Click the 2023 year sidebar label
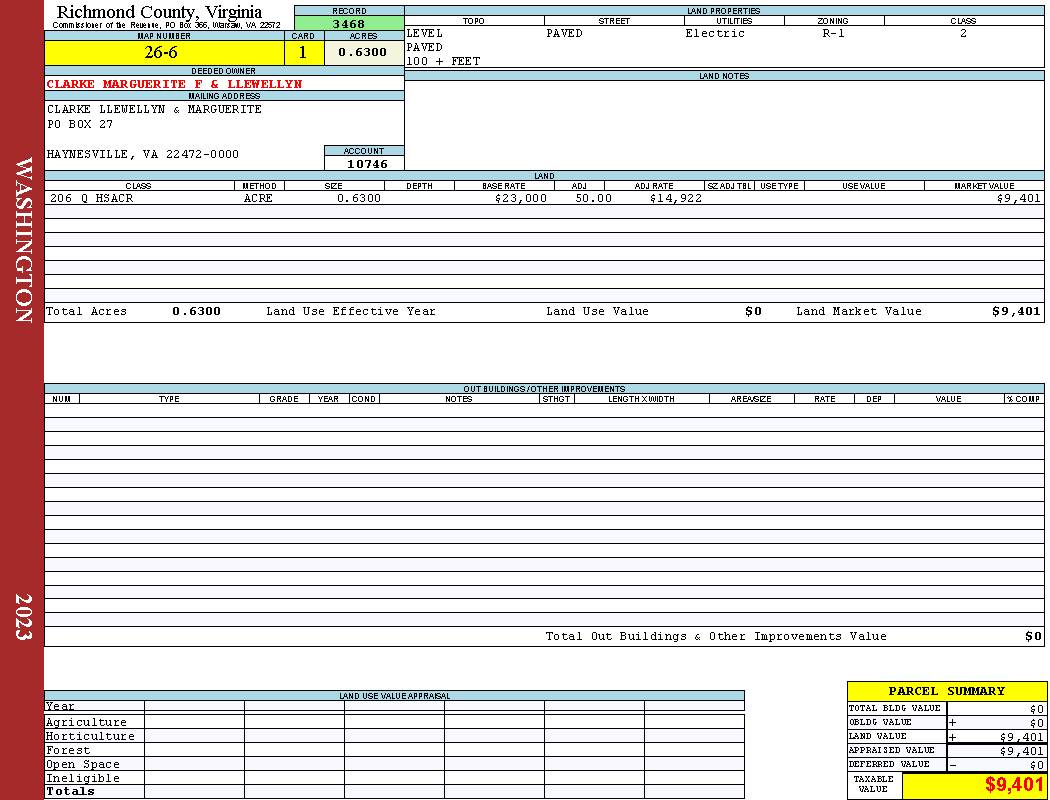This screenshot has height=800, width=1050. (23, 617)
